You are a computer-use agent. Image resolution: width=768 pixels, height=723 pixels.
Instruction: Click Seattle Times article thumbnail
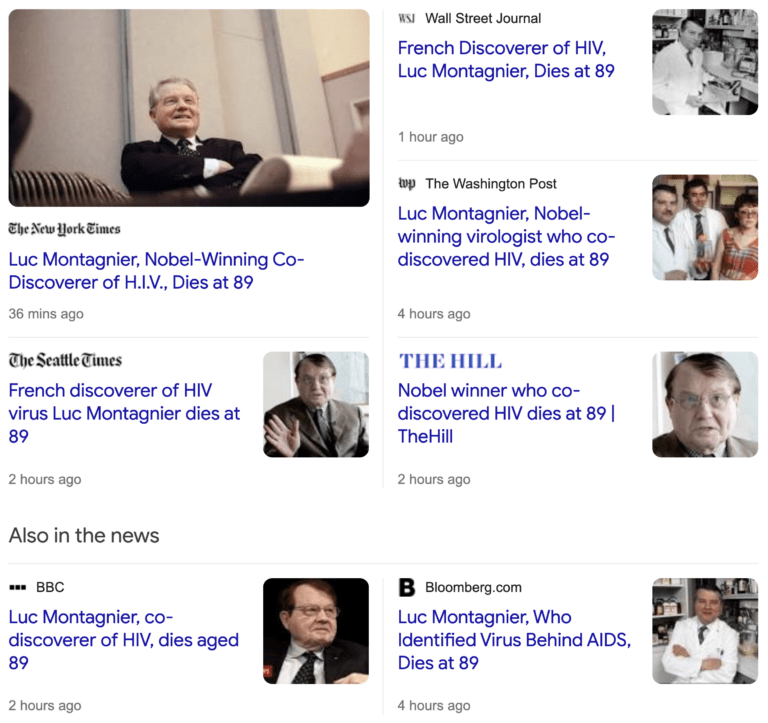pos(316,405)
